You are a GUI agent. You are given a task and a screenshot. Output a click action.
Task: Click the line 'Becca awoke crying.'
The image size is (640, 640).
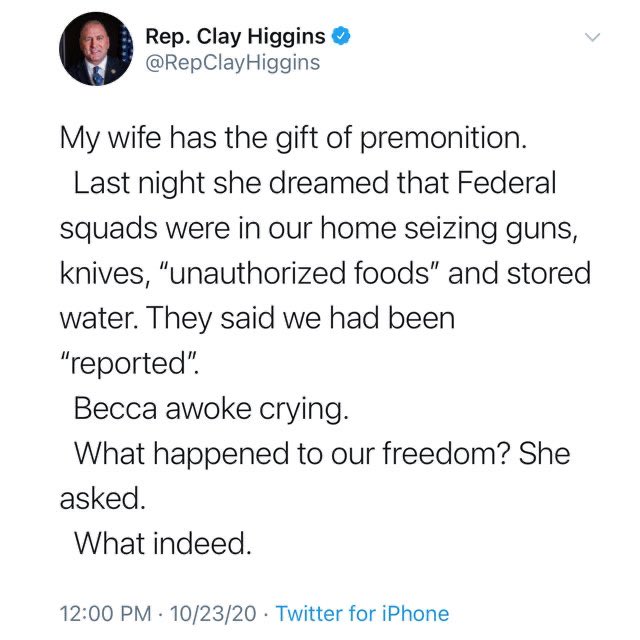point(211,409)
